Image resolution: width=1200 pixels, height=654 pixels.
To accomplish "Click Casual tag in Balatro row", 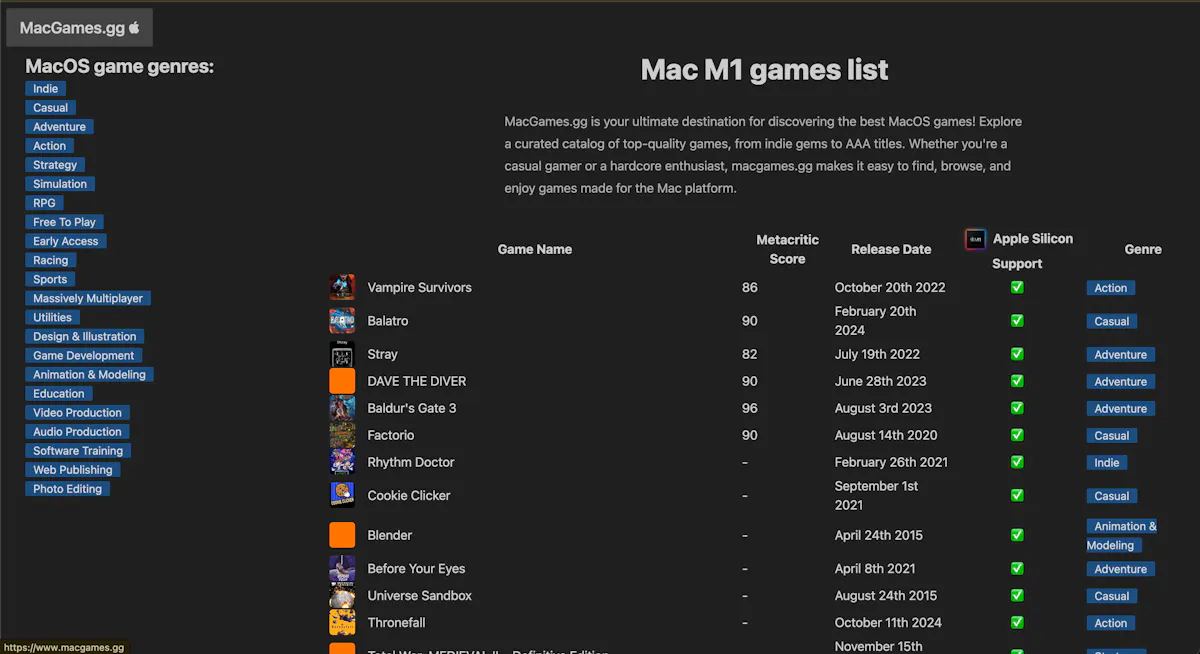I will tap(1112, 322).
